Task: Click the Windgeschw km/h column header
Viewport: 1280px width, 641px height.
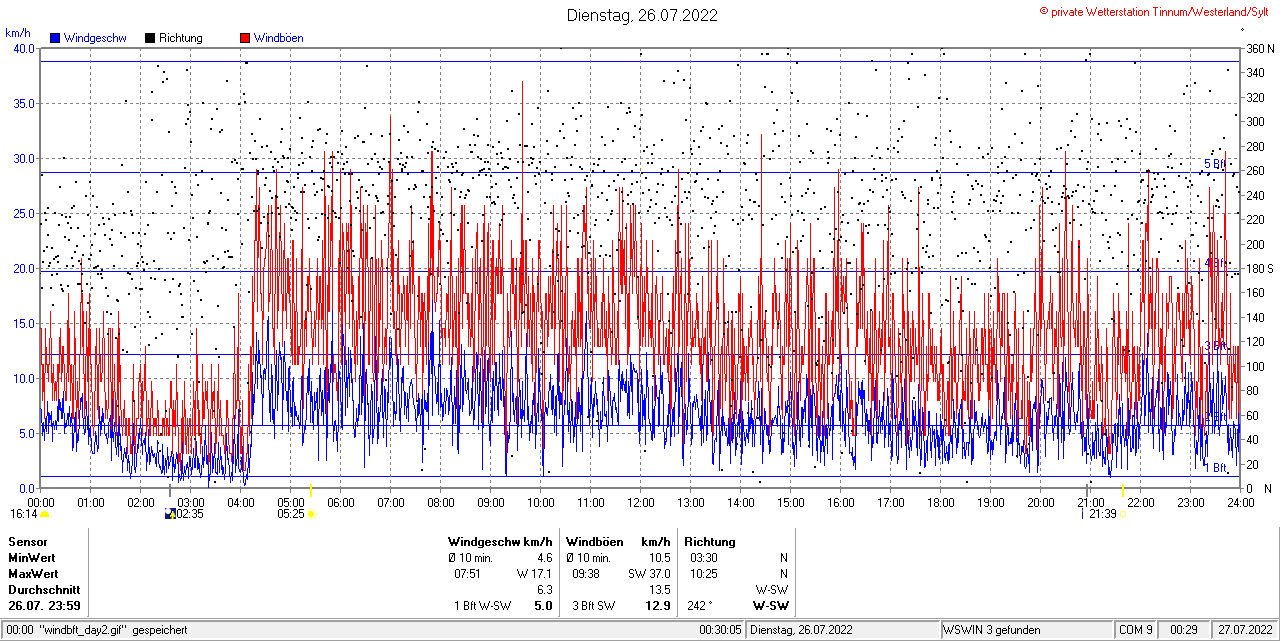Action: pos(500,542)
